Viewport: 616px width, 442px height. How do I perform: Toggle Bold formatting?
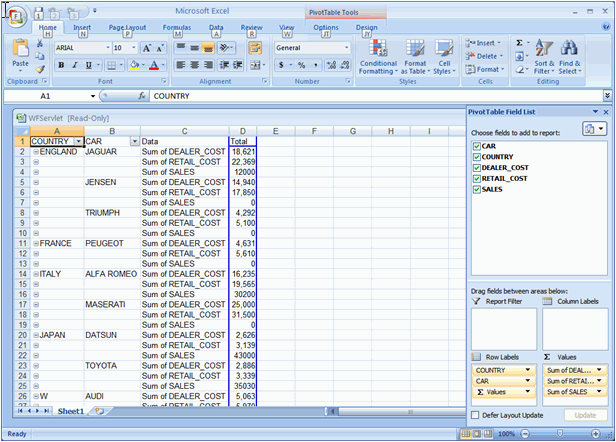[x=61, y=65]
